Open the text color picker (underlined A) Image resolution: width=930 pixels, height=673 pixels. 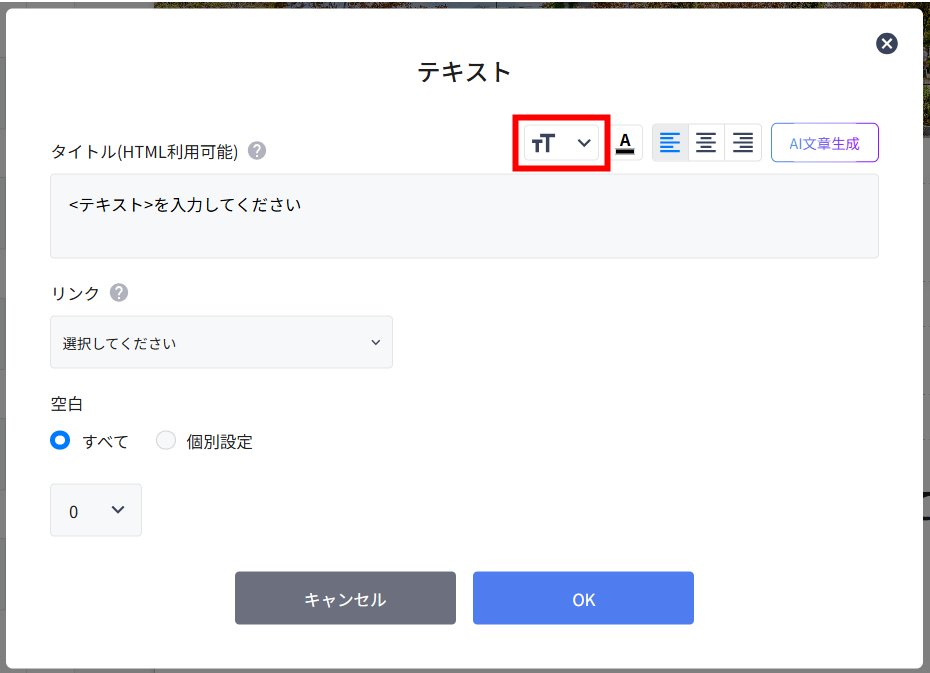click(x=625, y=143)
